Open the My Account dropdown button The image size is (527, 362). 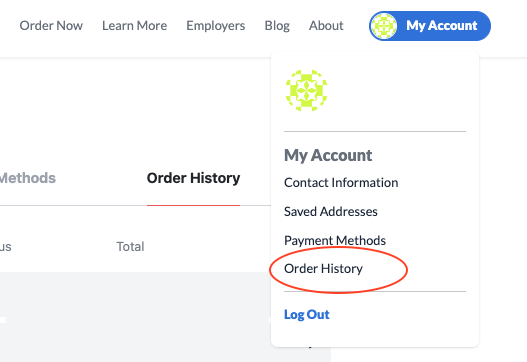click(x=430, y=26)
